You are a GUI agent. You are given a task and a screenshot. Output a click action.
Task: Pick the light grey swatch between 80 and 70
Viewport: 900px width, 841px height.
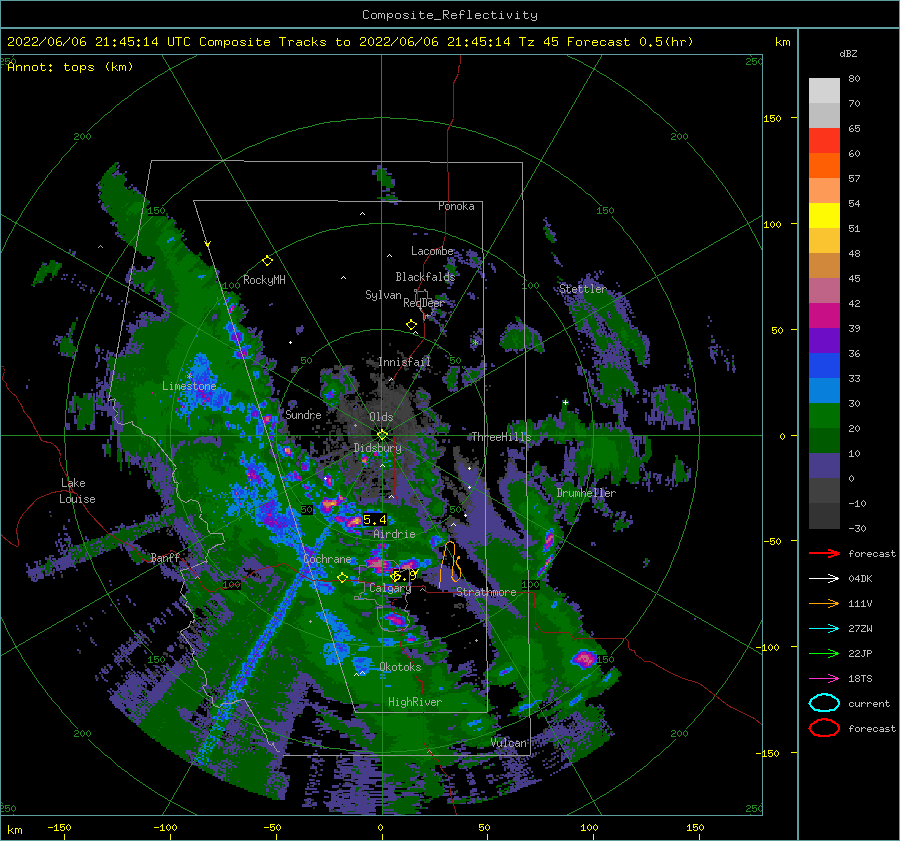(x=824, y=91)
